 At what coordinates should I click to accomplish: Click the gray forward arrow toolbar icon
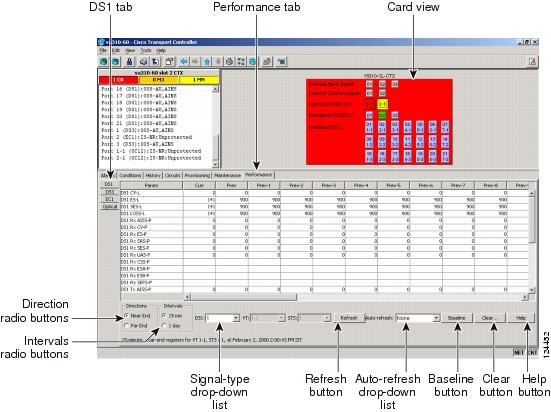coord(195,62)
